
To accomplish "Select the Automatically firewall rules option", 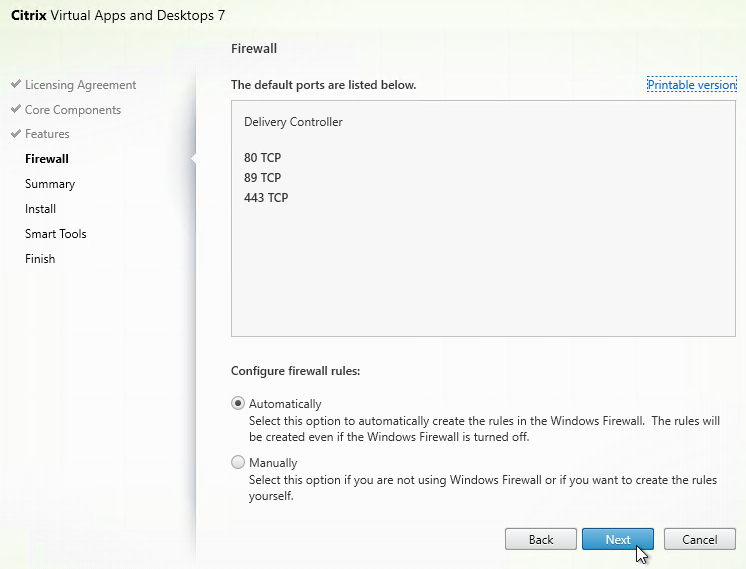I will coord(238,403).
